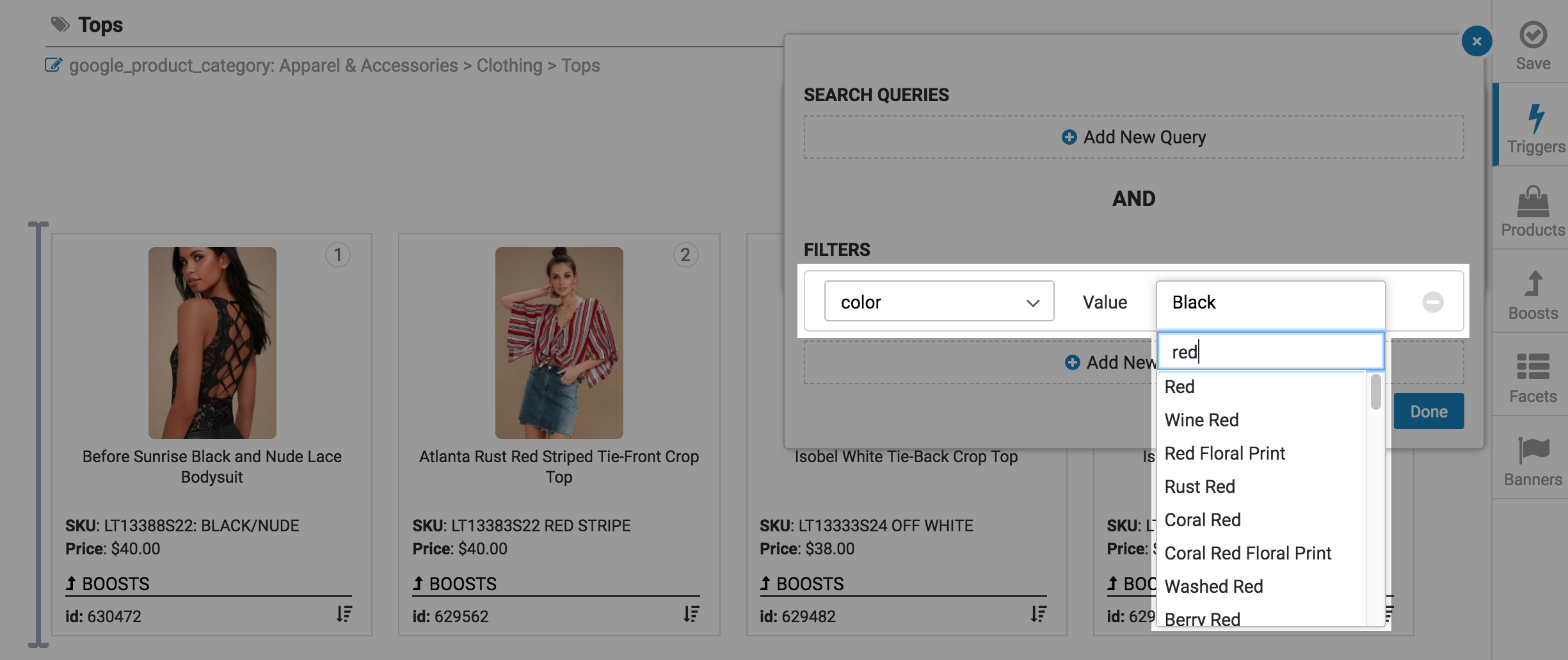Select "Wine Red" from the list

click(1201, 420)
